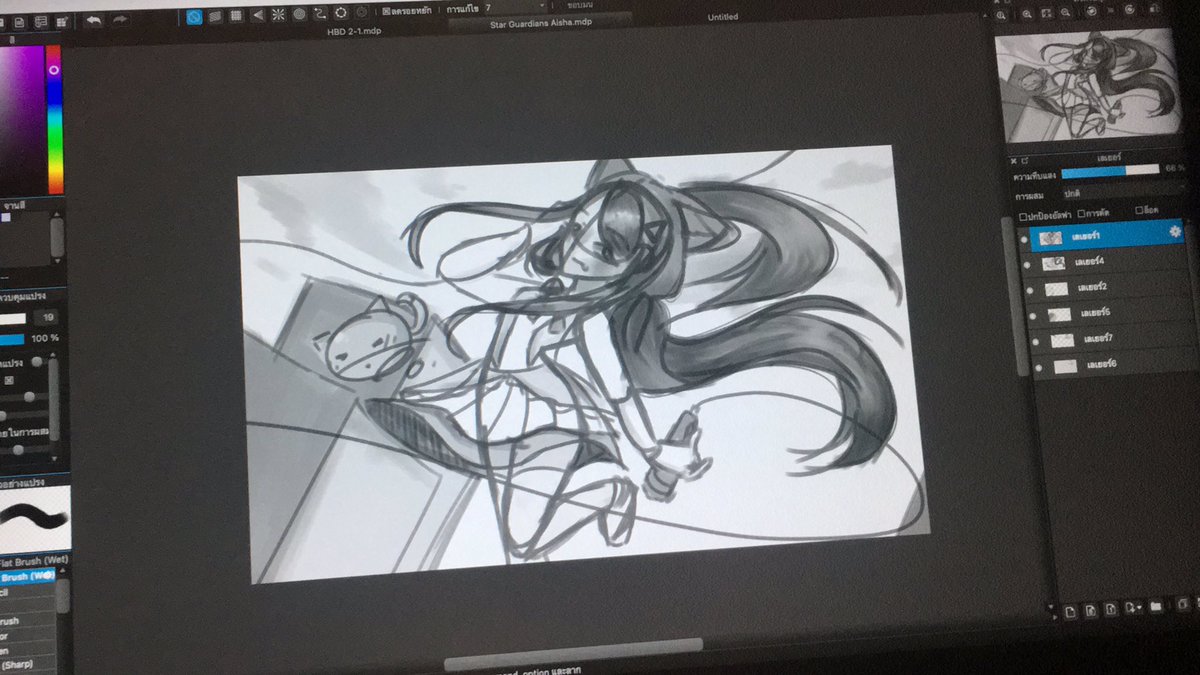Viewport: 1200px width, 675px height.
Task: Click the canvas horizontal scrollbar
Action: point(573,655)
